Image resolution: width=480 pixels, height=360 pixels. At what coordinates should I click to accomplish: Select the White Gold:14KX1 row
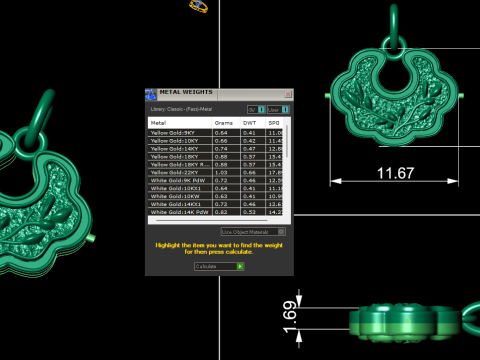click(215, 204)
